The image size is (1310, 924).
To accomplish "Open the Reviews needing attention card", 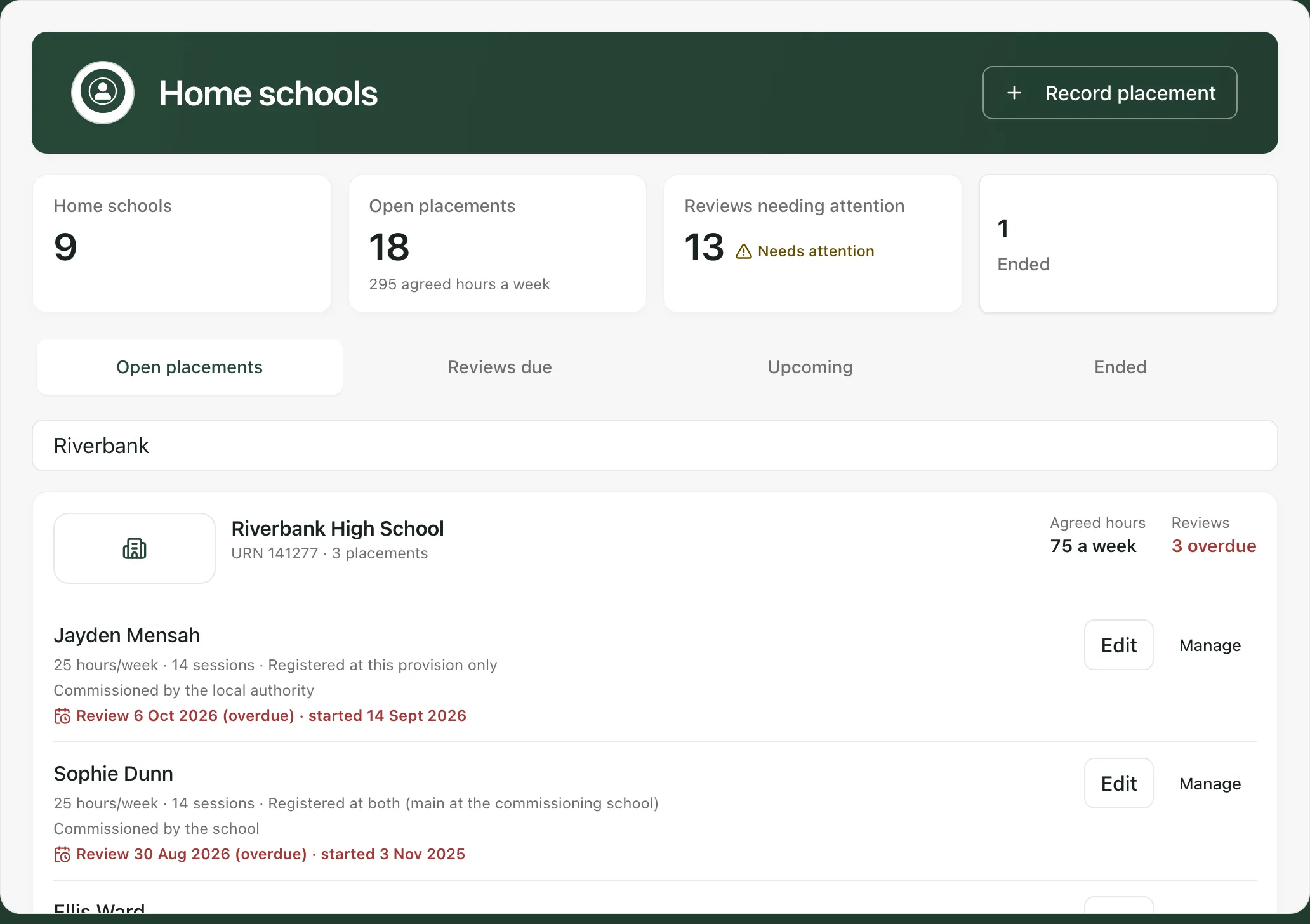I will tap(813, 244).
